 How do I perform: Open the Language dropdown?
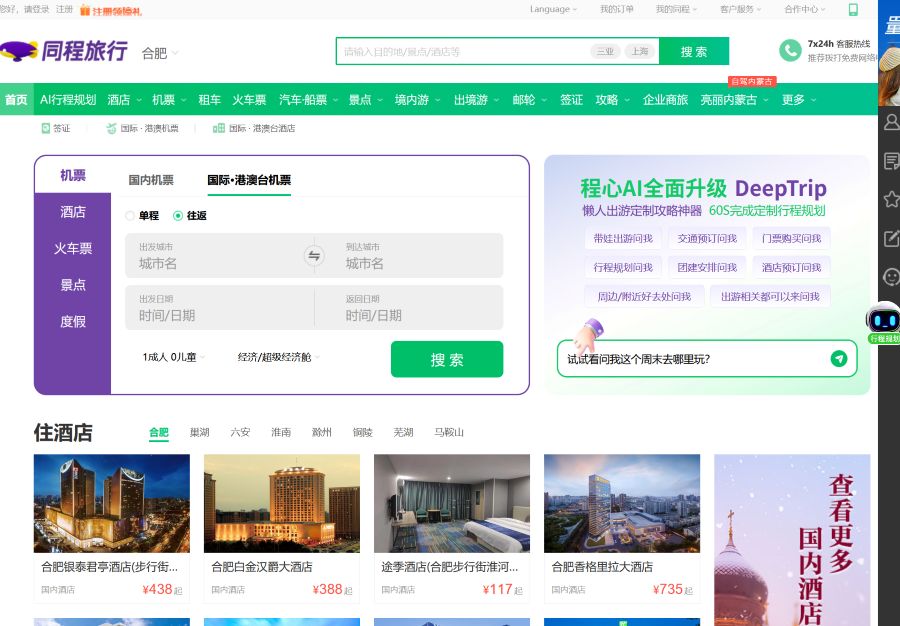(x=552, y=9)
